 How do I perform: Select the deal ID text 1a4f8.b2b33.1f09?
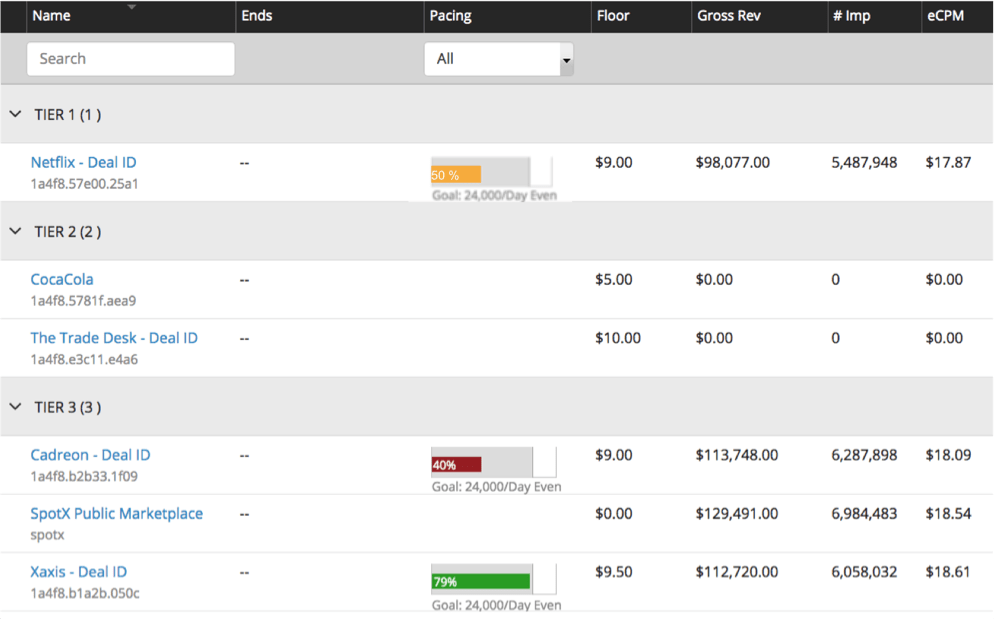point(84,476)
